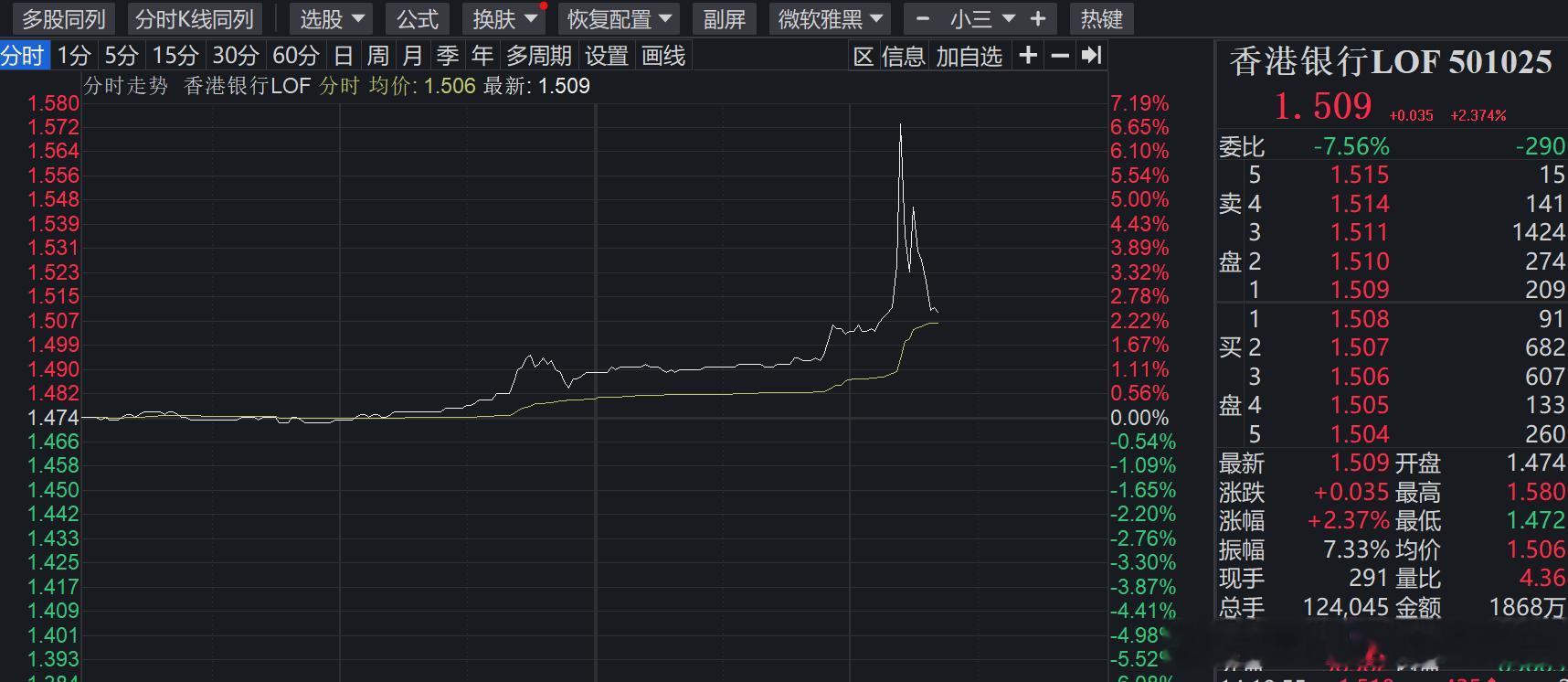Click the 委比 -7.56% value

[1351, 146]
